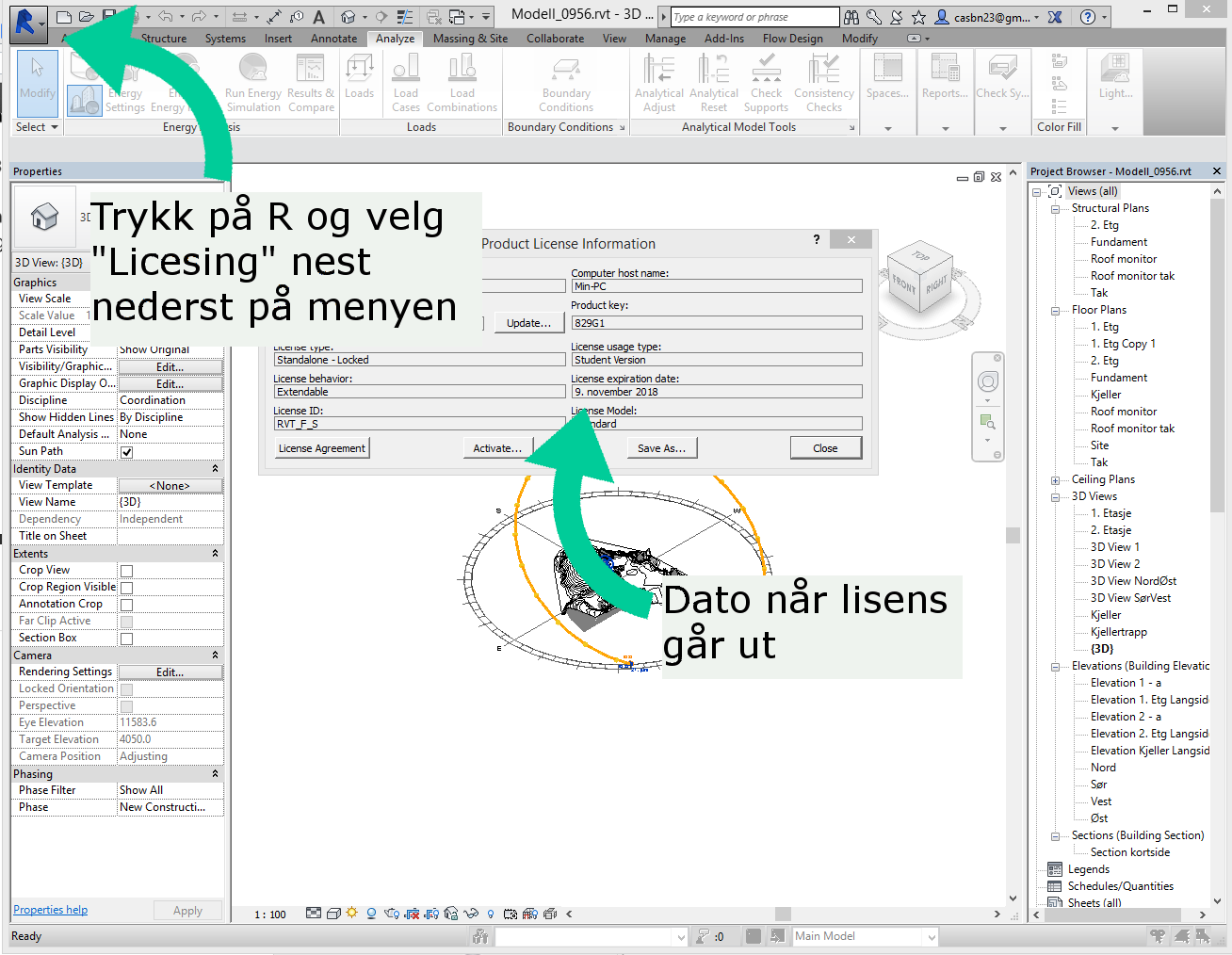Open the Select dropdown under Modify
This screenshot has height=955, width=1232.
[x=37, y=127]
